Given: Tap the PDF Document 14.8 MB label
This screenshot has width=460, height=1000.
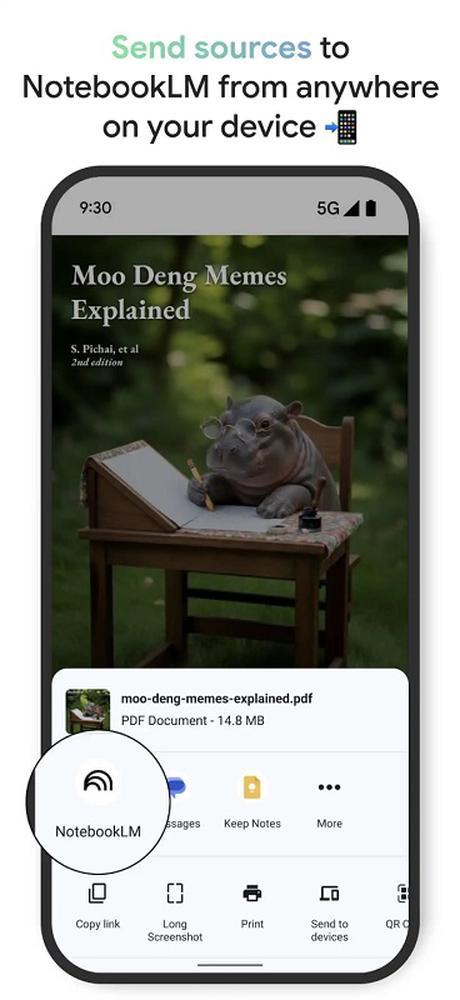Looking at the screenshot, I should tap(193, 721).
